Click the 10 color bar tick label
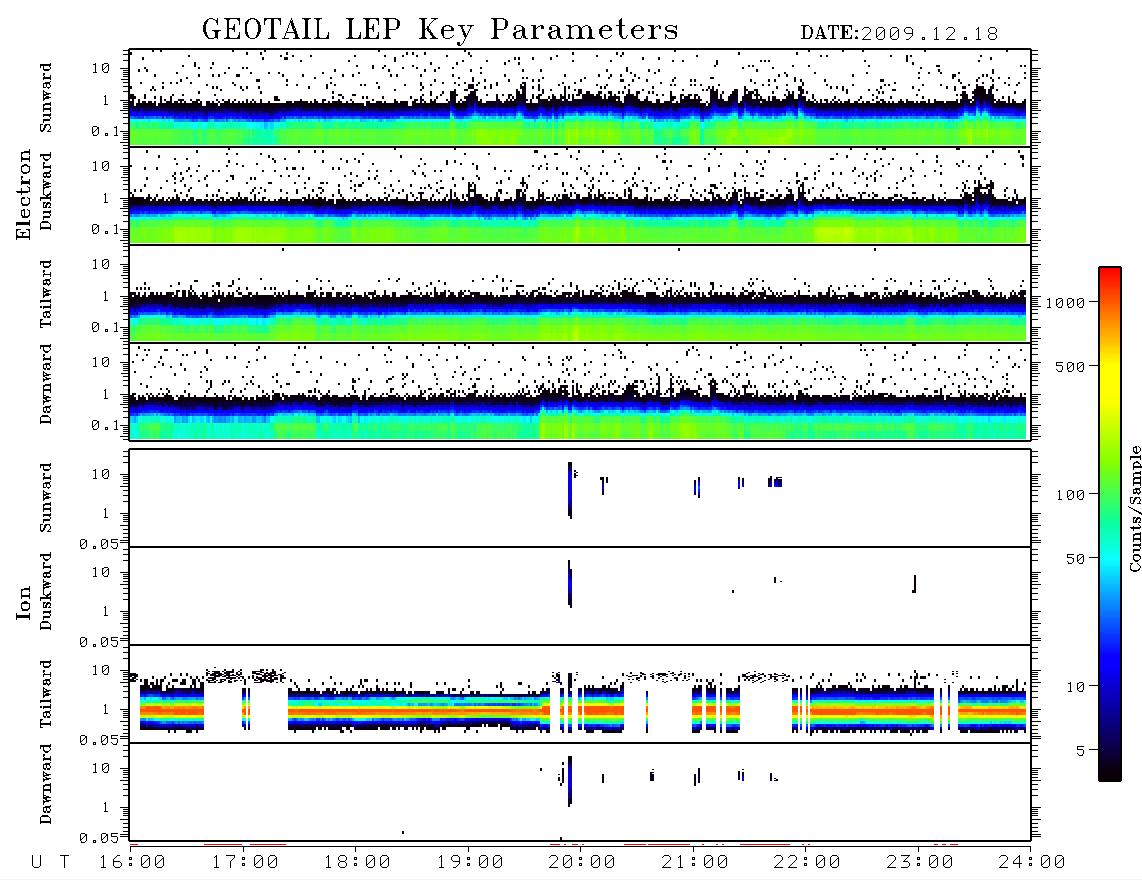The height and width of the screenshot is (880, 1142). [1076, 687]
